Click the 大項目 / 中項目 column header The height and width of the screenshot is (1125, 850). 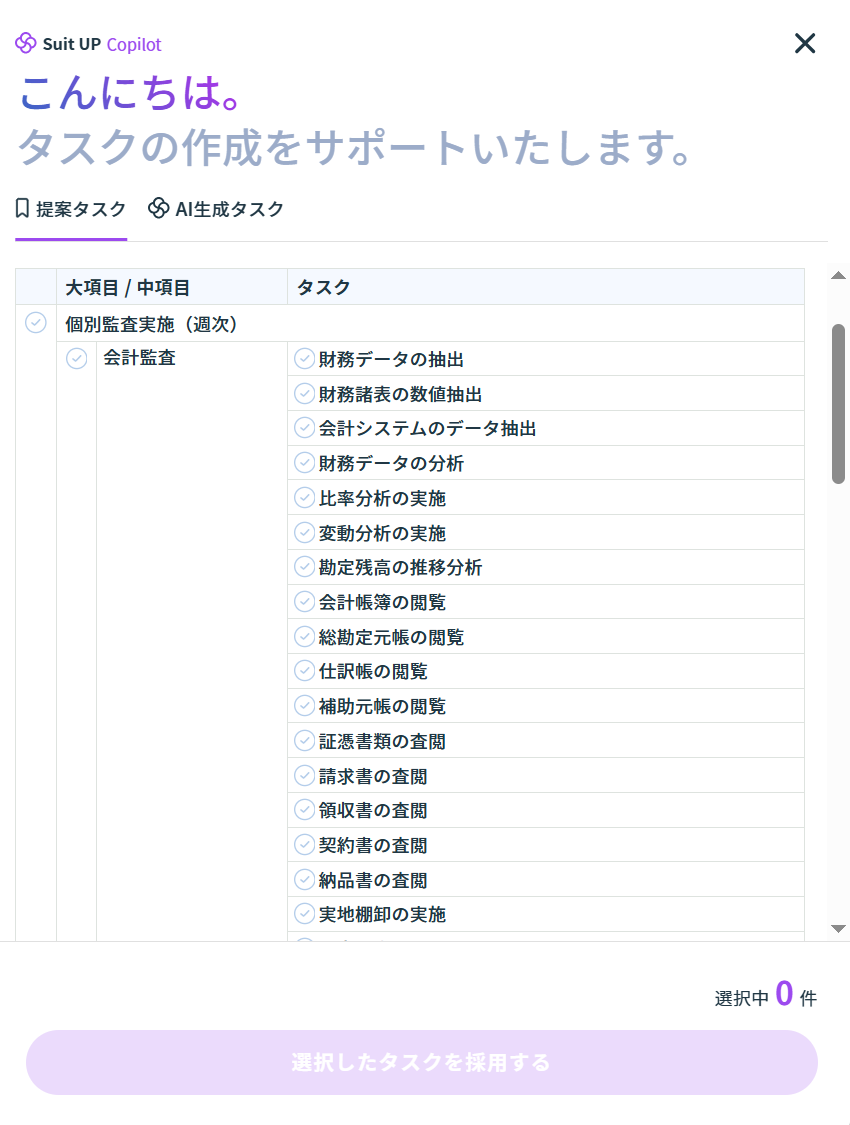128,287
